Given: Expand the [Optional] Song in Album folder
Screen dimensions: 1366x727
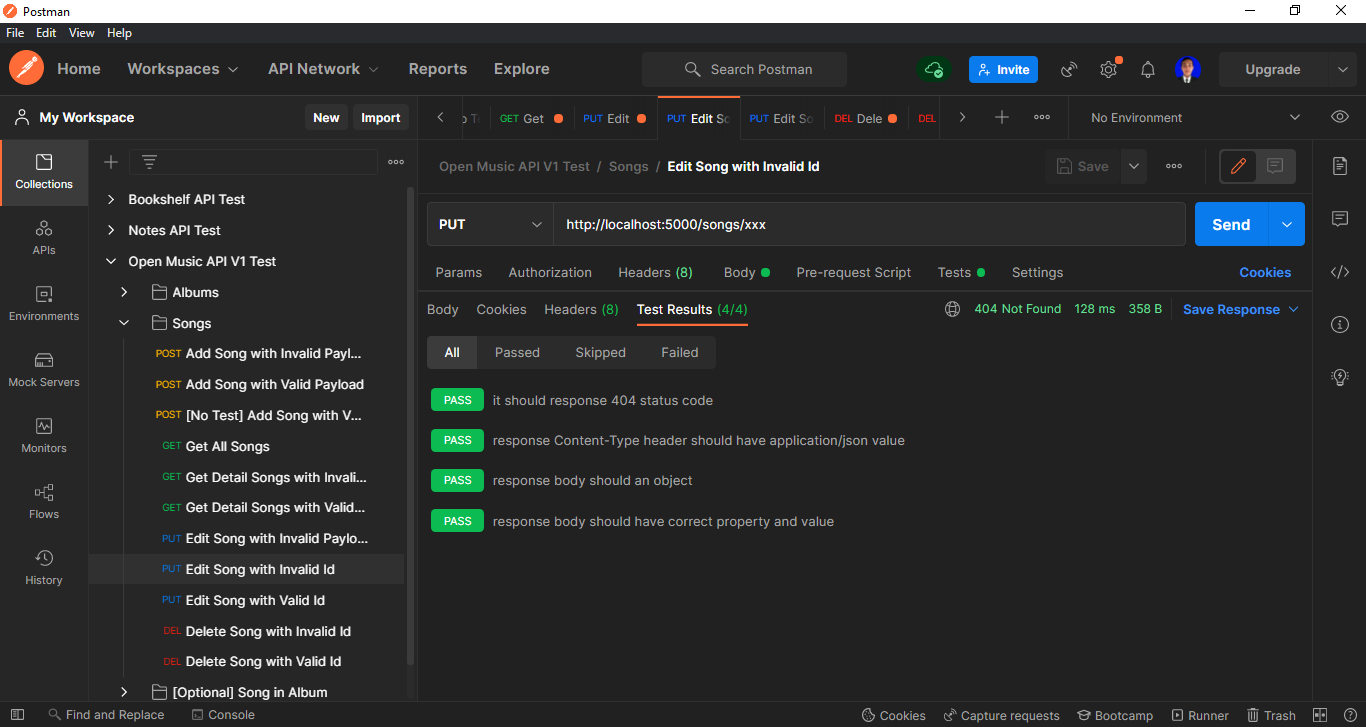Looking at the screenshot, I should pyautogui.click(x=124, y=692).
